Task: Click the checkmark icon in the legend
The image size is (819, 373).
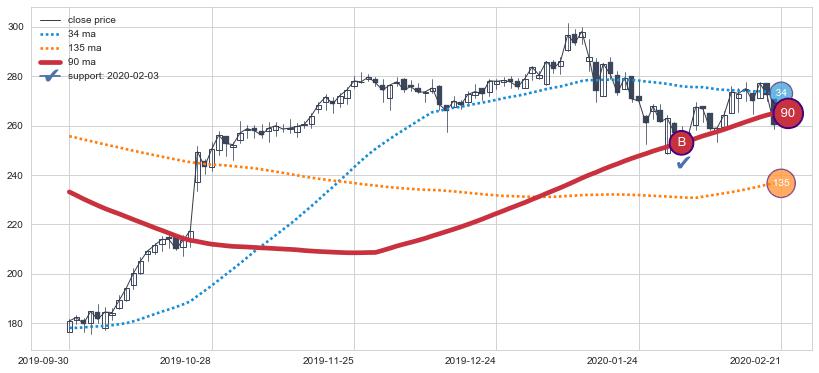Action: coord(51,76)
